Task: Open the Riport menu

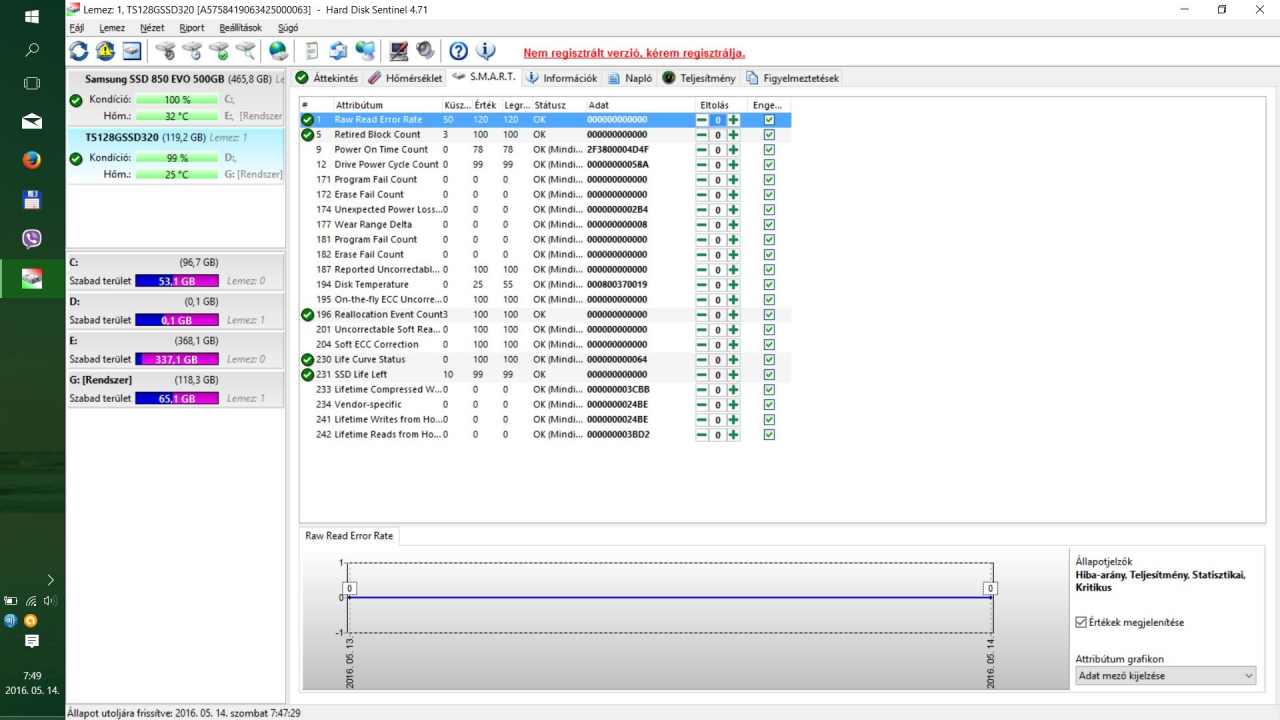Action: [192, 28]
